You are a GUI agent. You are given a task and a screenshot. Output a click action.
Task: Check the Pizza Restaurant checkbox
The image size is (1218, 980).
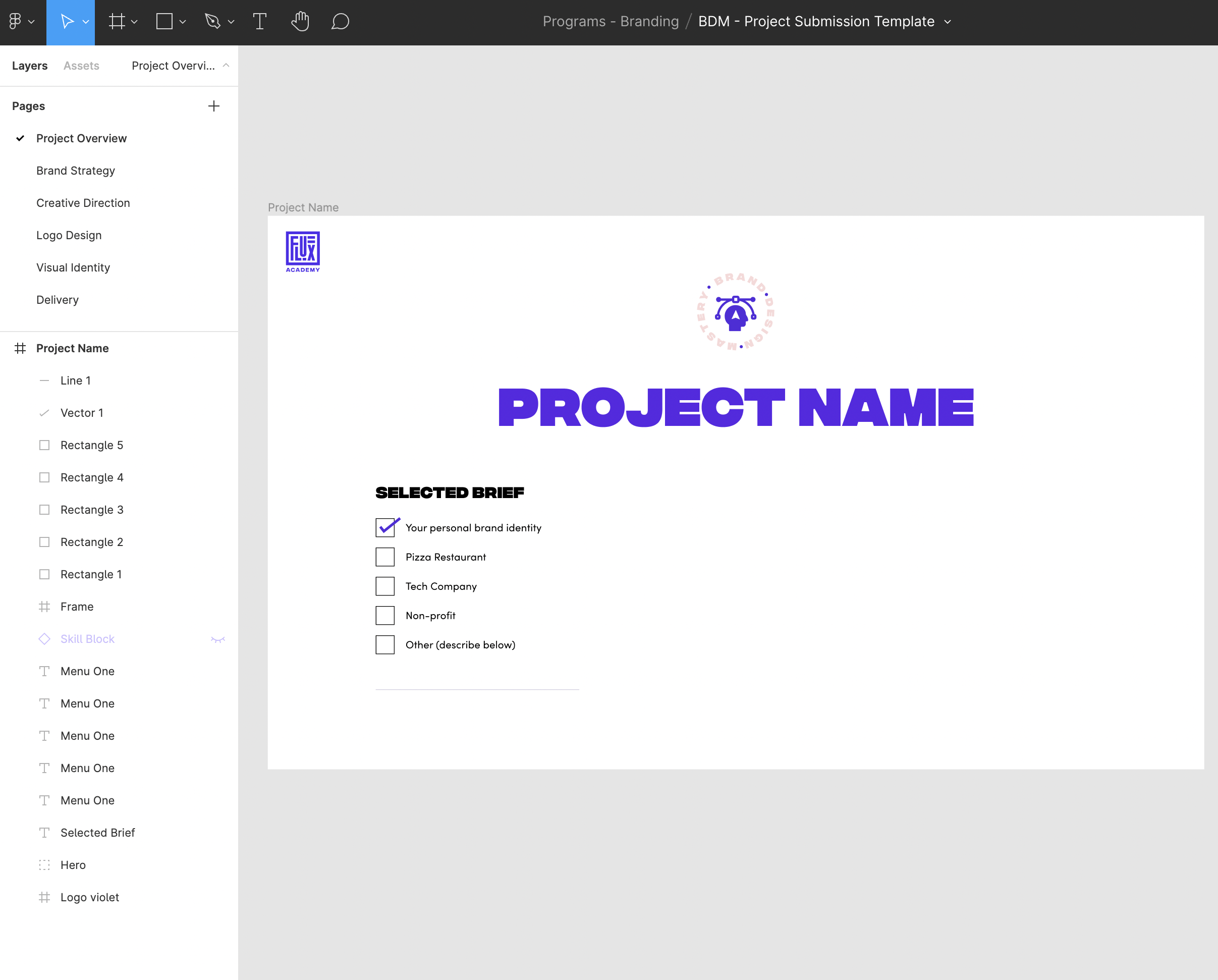click(384, 557)
